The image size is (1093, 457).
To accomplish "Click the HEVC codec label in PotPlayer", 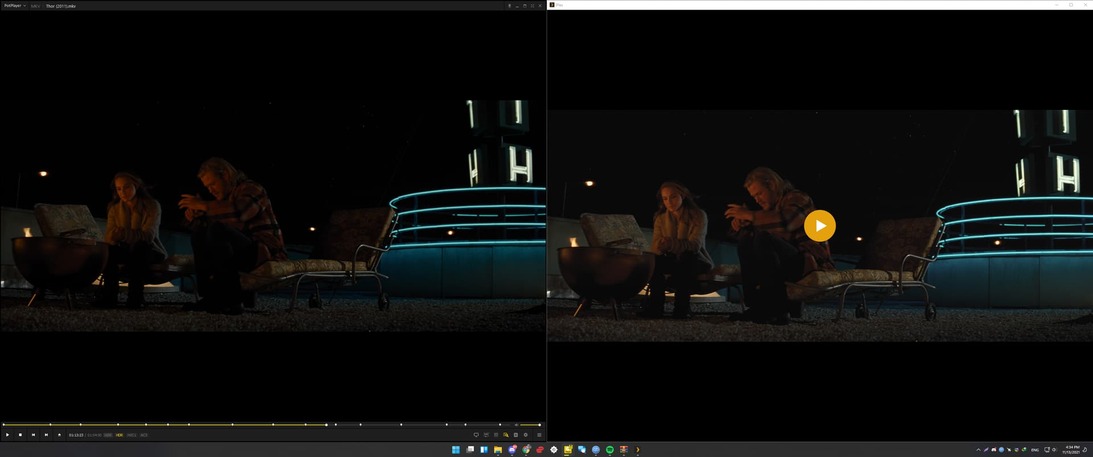I will [132, 435].
